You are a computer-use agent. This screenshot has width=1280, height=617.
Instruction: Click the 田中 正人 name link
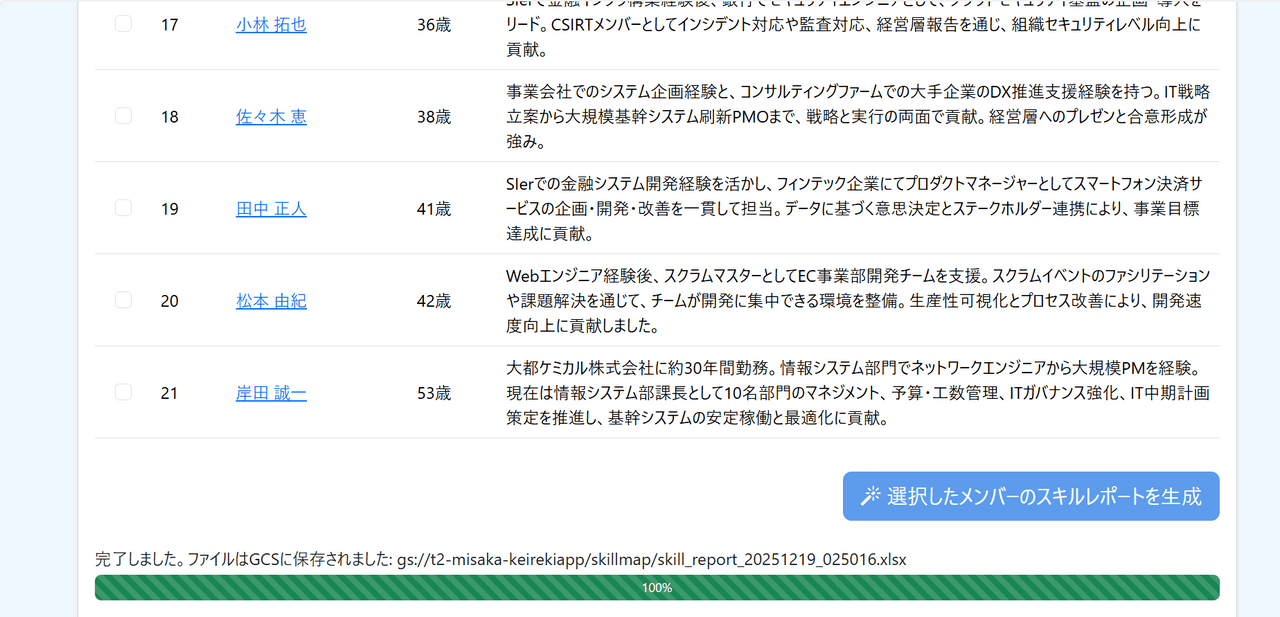[271, 209]
